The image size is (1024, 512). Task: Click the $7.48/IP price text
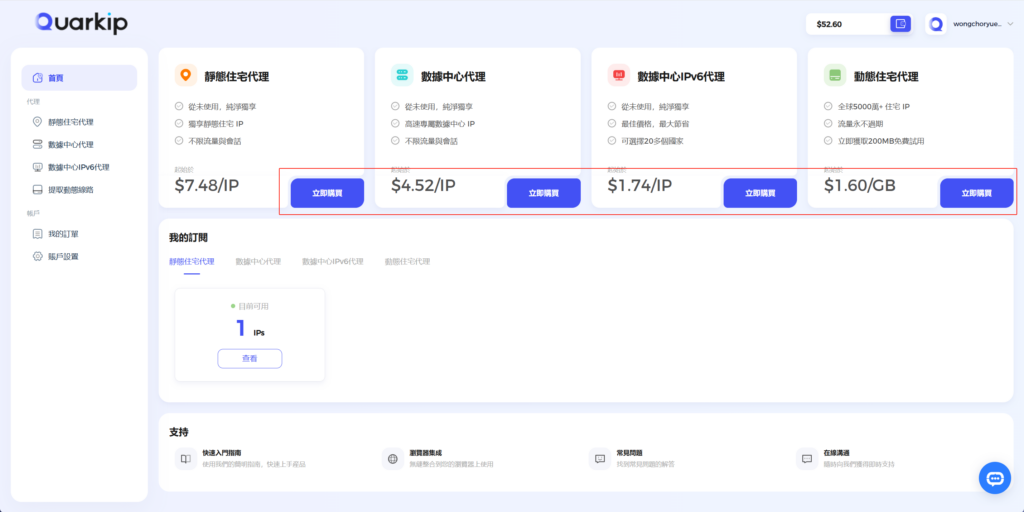207,185
